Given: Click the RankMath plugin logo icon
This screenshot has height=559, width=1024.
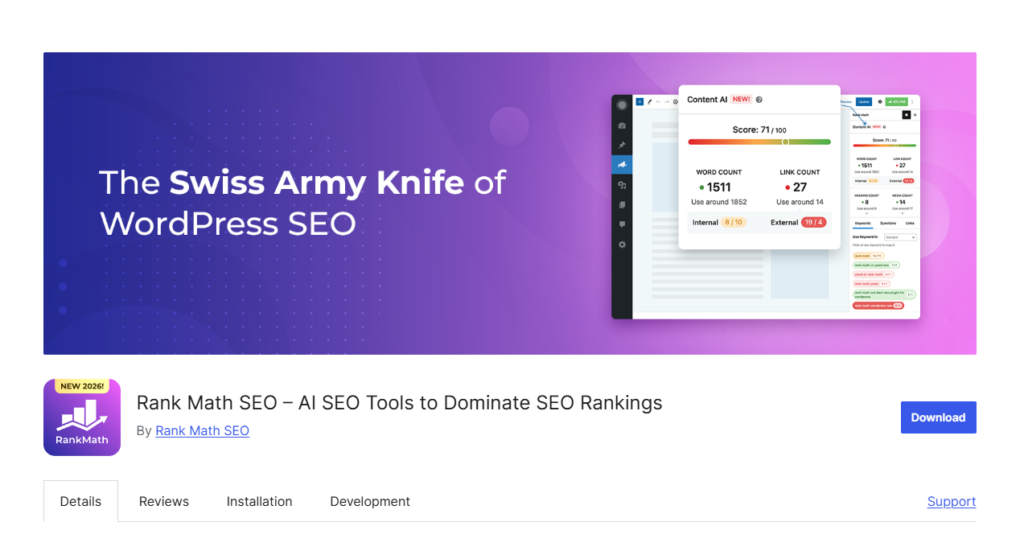Looking at the screenshot, I should click(82, 417).
